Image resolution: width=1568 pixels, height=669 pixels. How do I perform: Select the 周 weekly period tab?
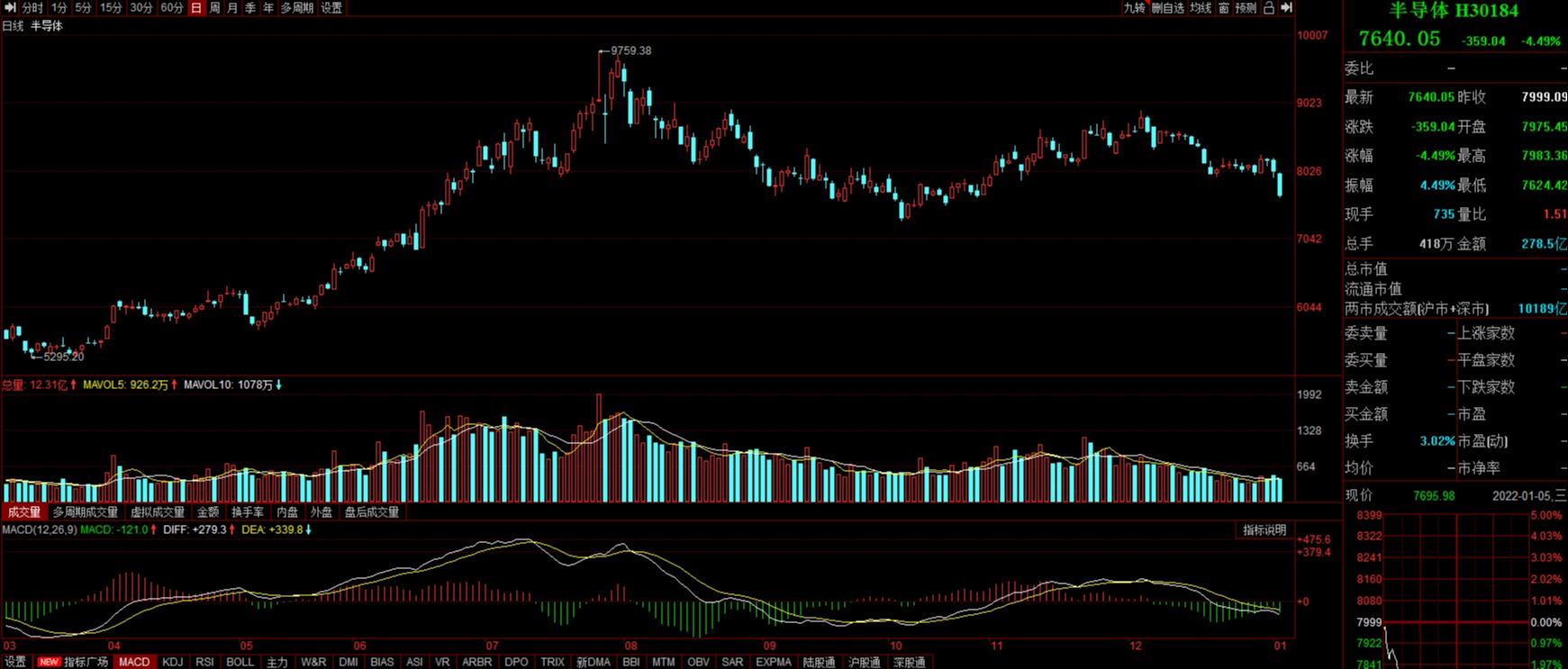(x=214, y=7)
